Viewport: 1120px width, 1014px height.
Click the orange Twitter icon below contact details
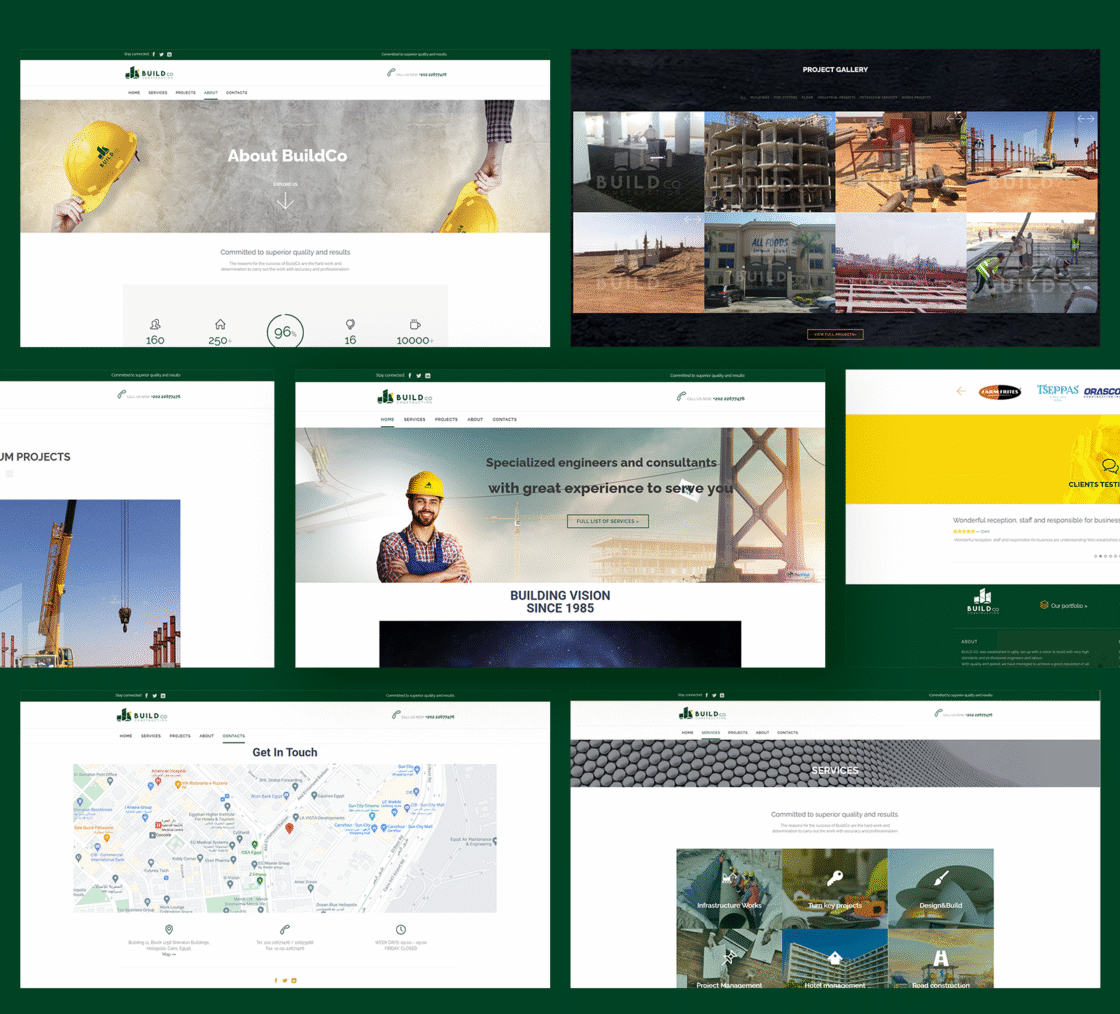coord(284,980)
